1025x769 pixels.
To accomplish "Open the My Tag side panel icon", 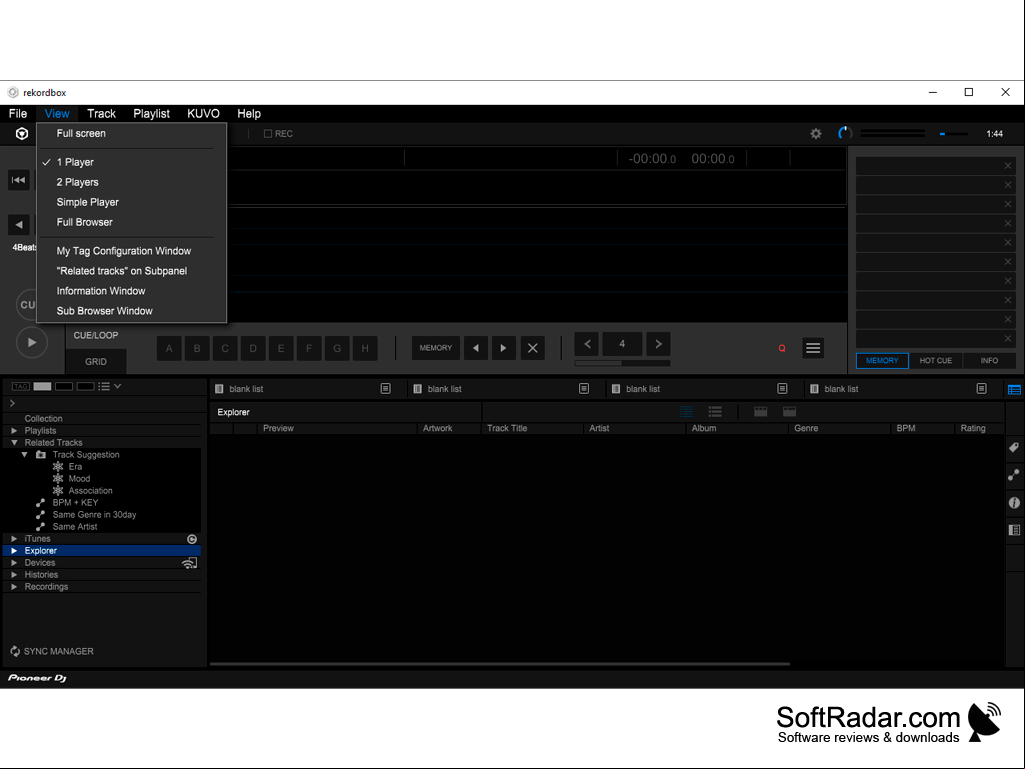I will click(1014, 447).
